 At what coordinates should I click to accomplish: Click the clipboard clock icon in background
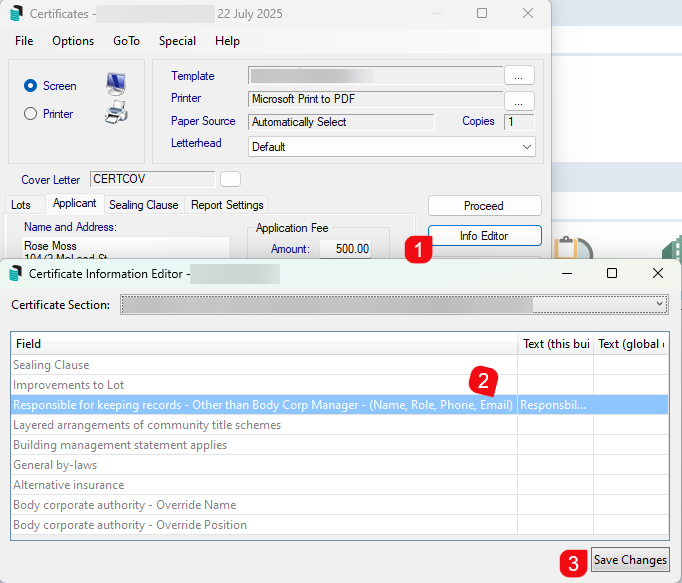pos(573,247)
